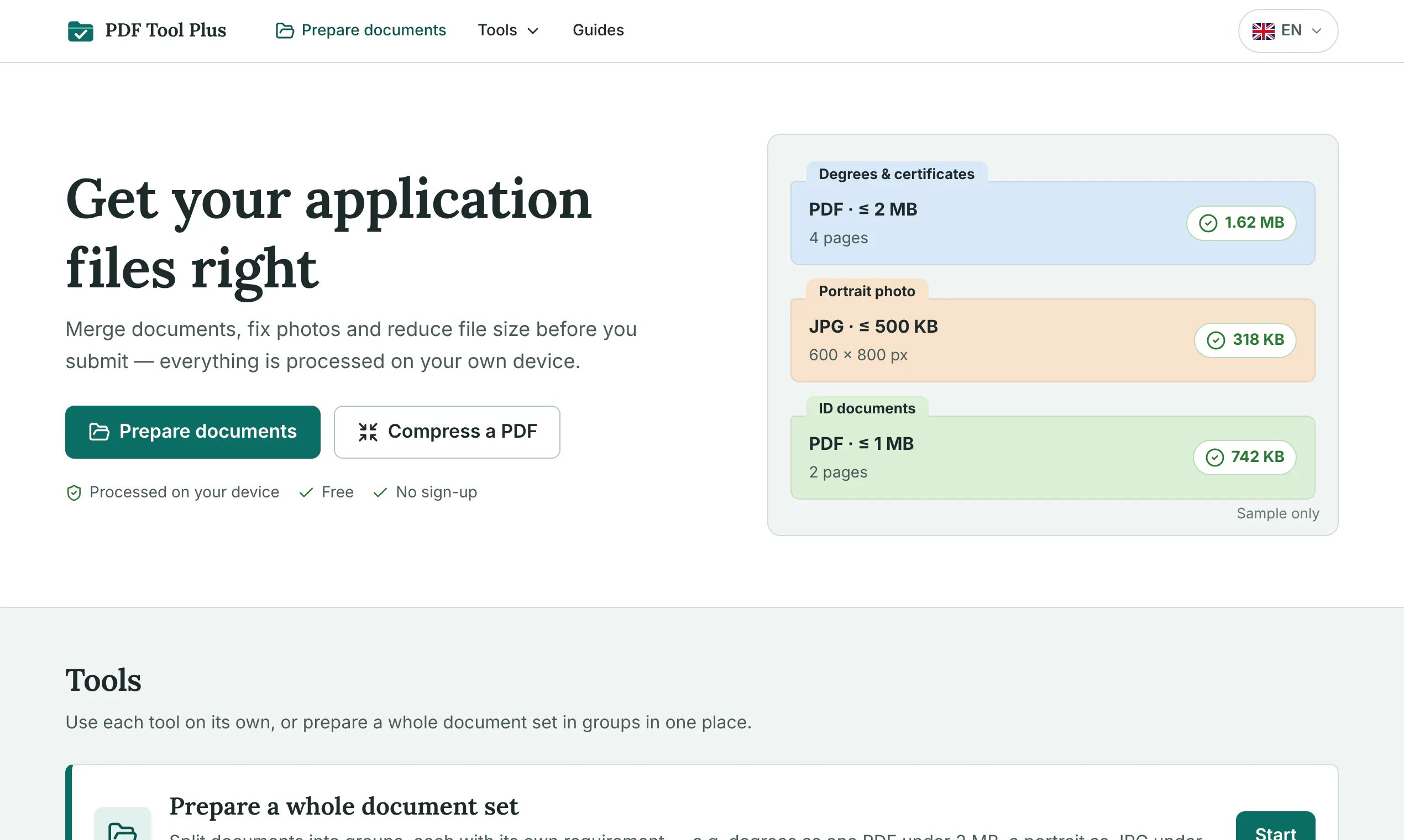Select the ID documents tab label
1404x840 pixels.
867,408
